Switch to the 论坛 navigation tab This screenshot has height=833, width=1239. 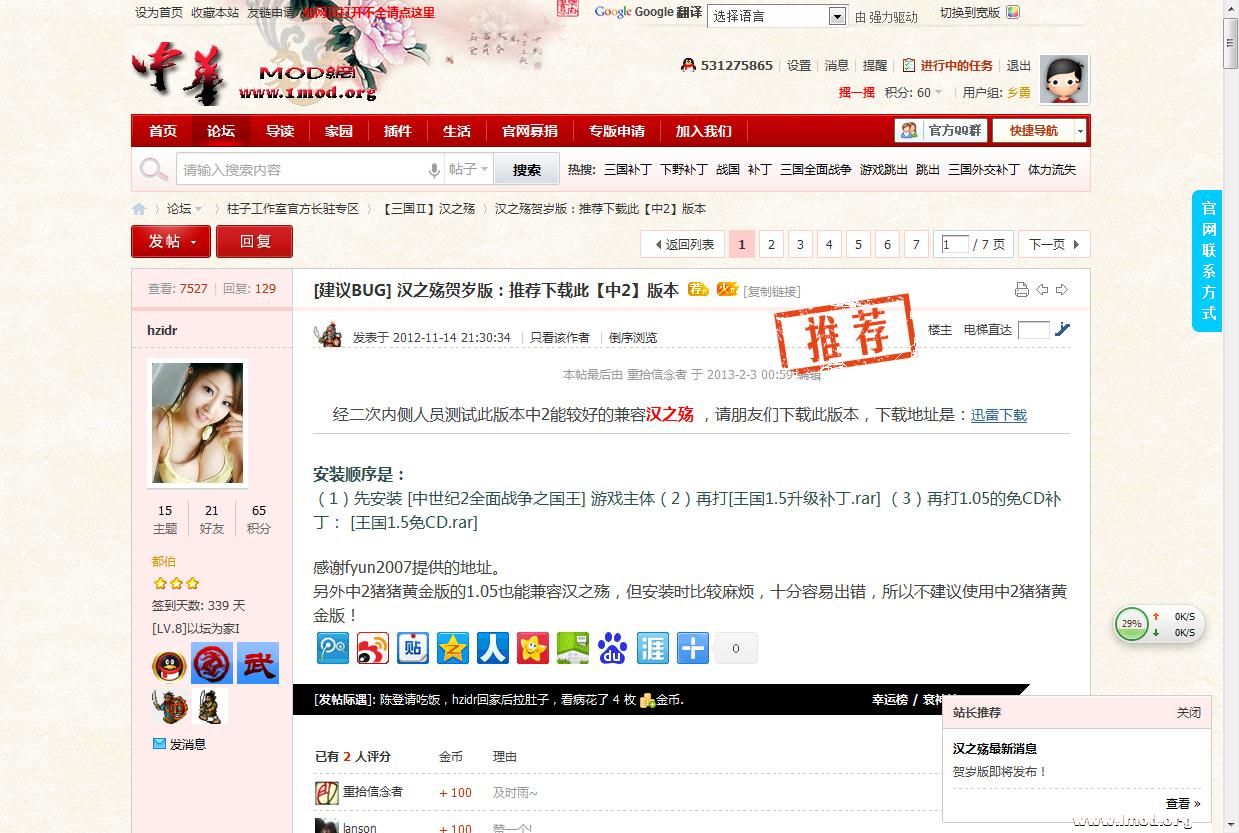(220, 130)
